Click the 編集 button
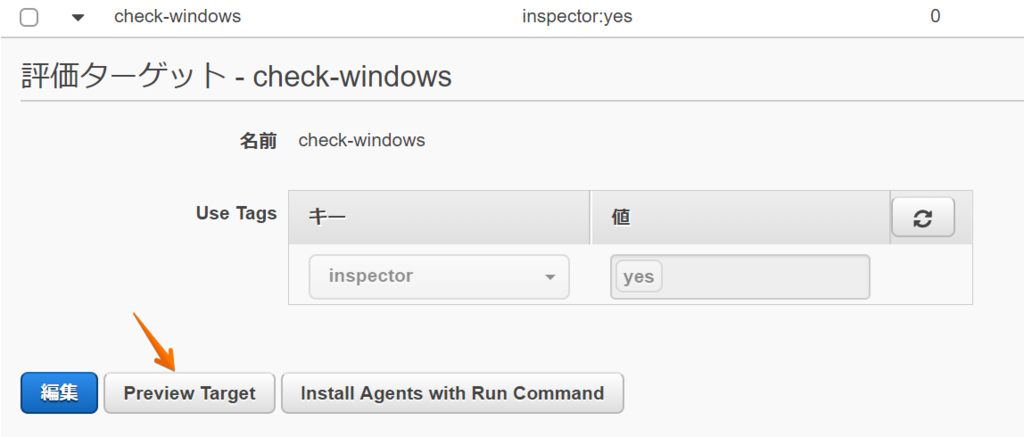 (x=59, y=393)
